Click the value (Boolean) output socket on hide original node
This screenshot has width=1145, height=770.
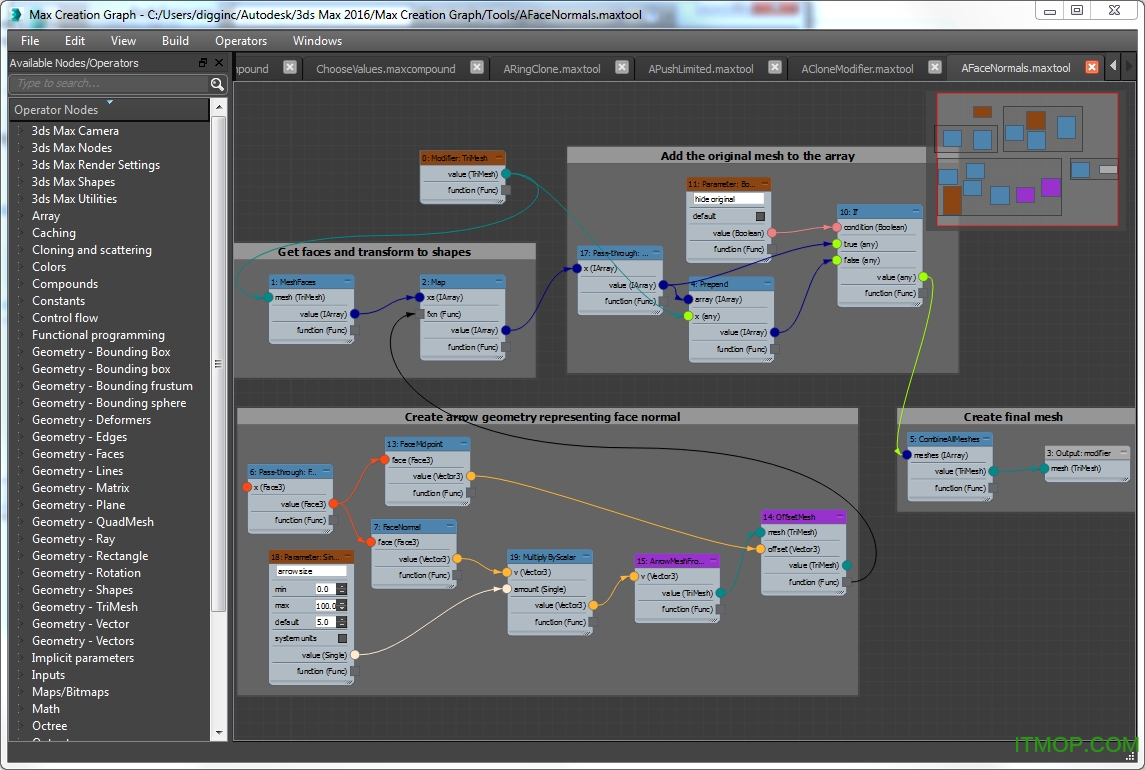tap(772, 233)
